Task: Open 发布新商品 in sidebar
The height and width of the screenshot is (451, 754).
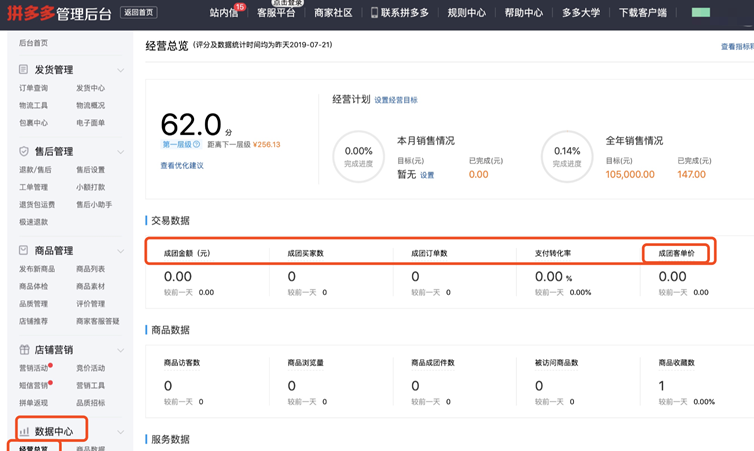Action: point(37,269)
